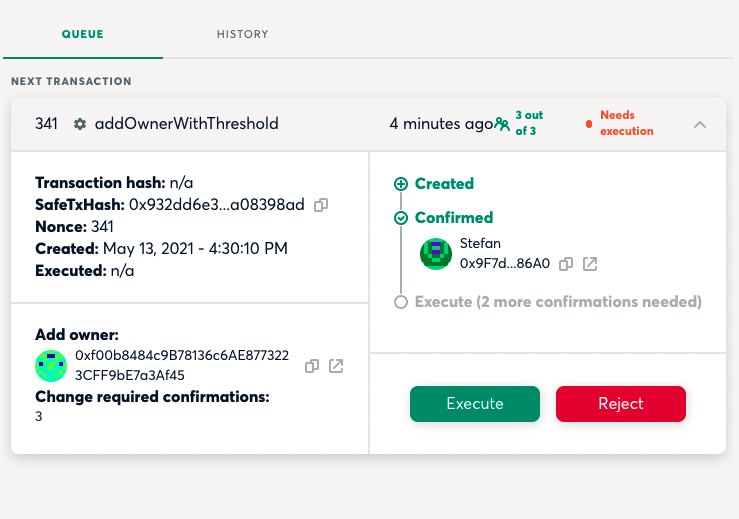Copy the new owner address

312,366
